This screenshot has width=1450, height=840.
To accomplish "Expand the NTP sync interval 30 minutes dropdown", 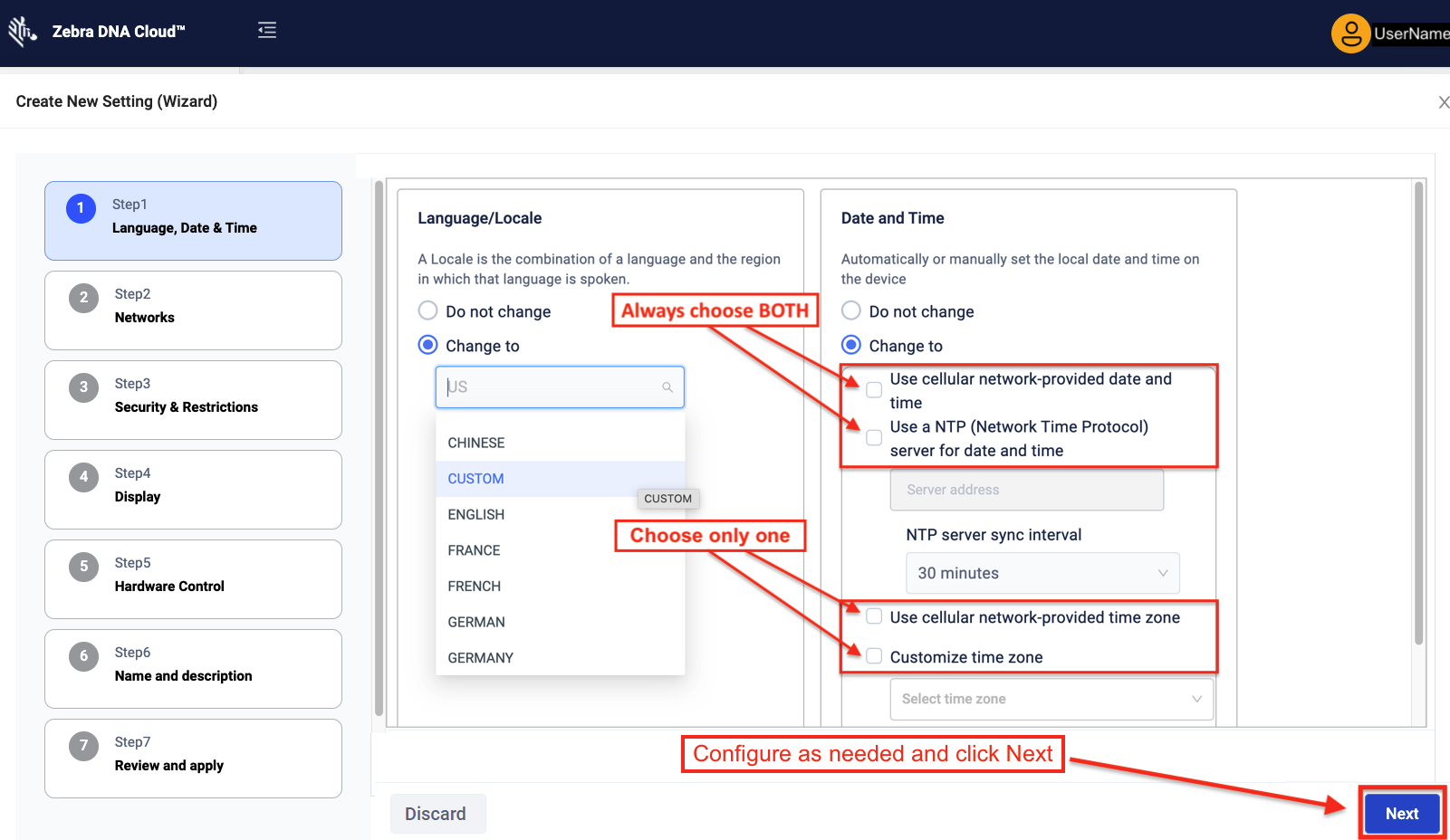I will point(1042,573).
